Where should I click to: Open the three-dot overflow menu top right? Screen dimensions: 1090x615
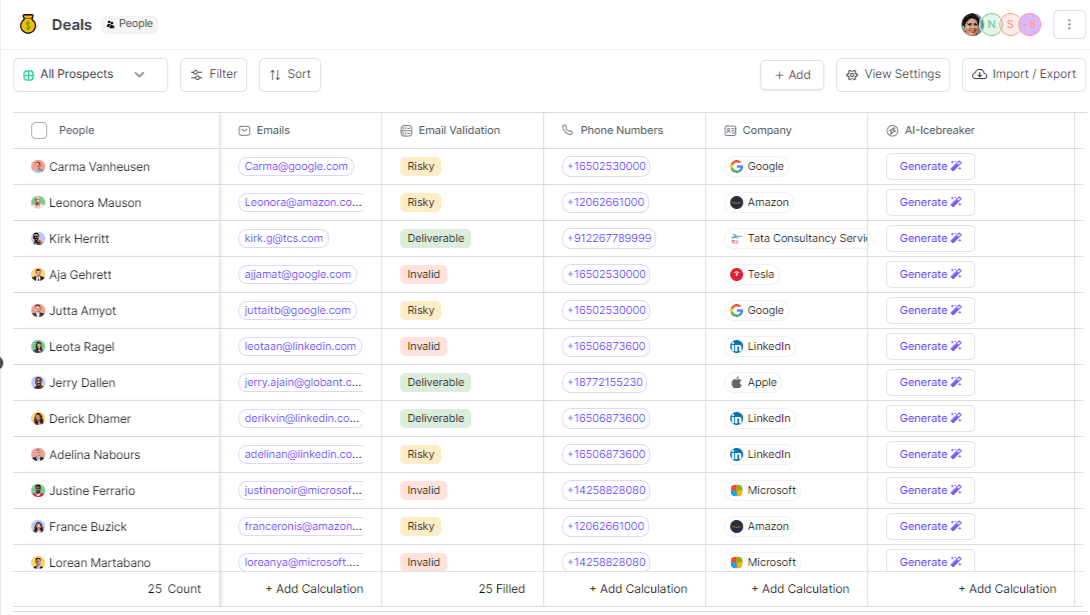1069,23
